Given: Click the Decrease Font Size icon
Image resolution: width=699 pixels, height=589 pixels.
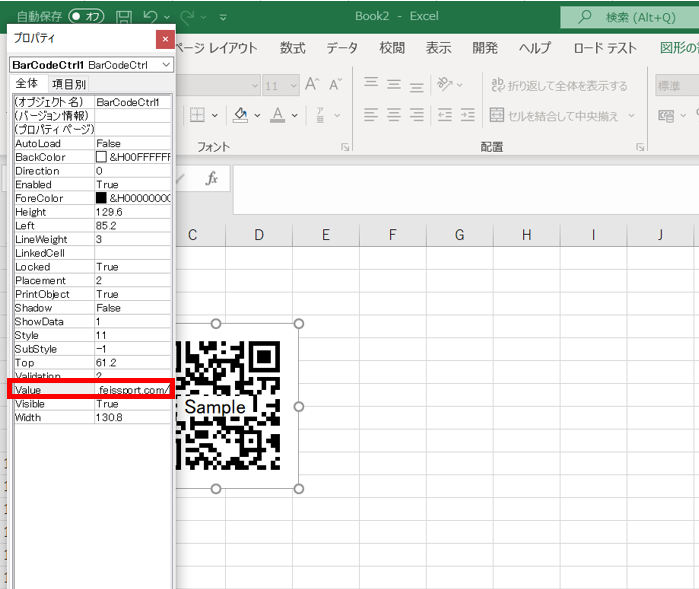Looking at the screenshot, I should pyautogui.click(x=335, y=84).
